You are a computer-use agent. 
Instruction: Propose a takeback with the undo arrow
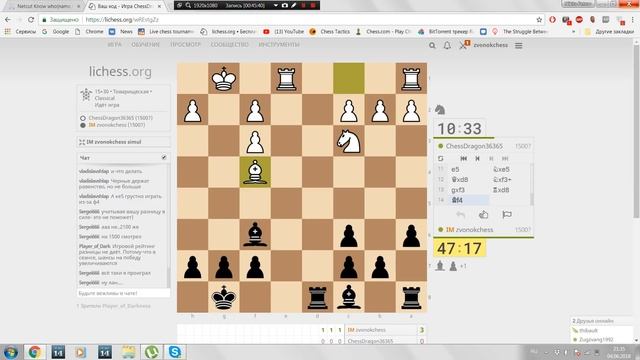460,214
